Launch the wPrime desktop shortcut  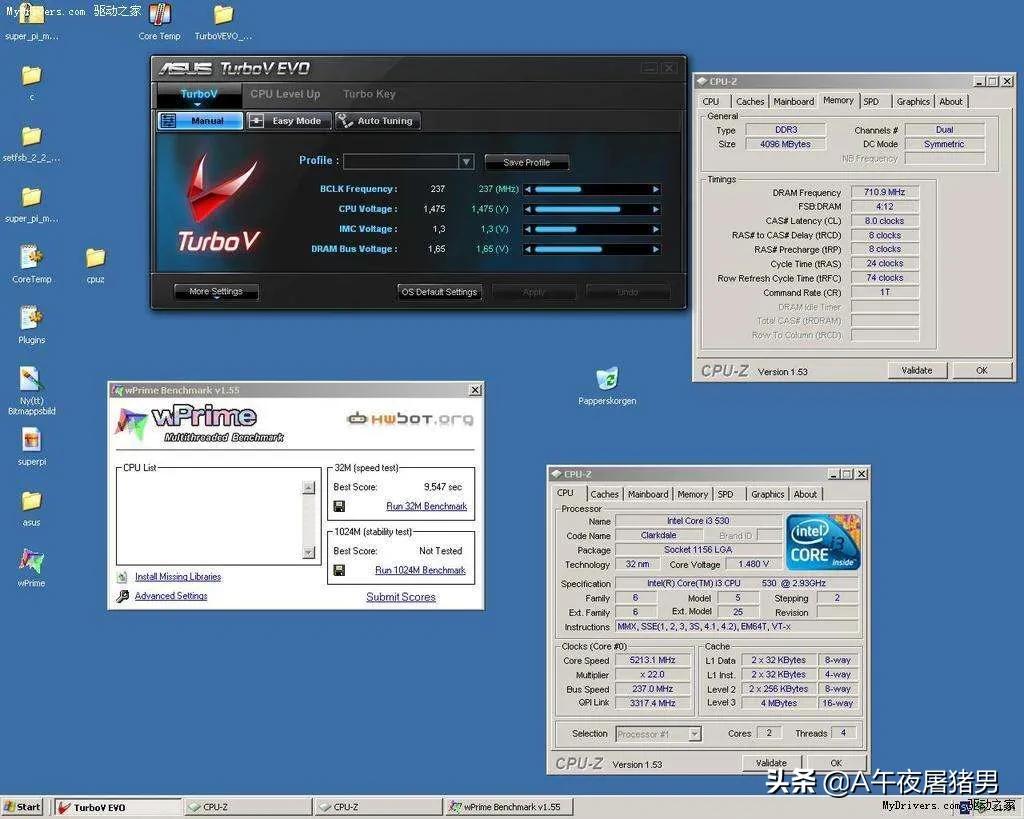tap(31, 561)
